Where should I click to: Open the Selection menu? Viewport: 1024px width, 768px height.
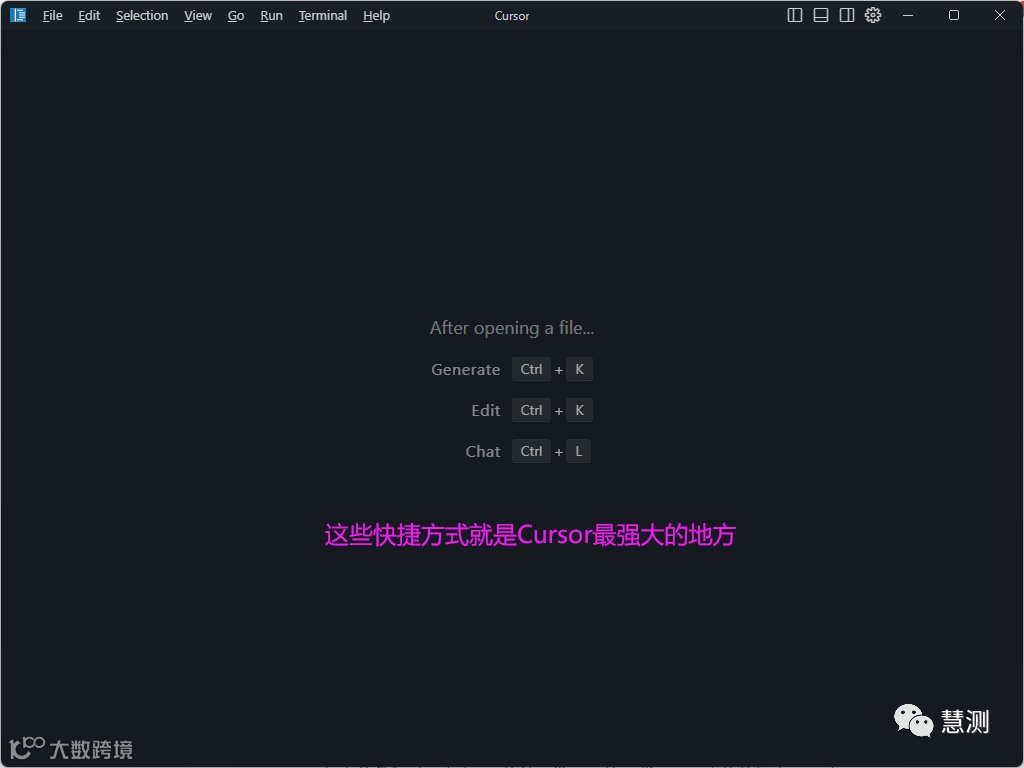pyautogui.click(x=142, y=16)
